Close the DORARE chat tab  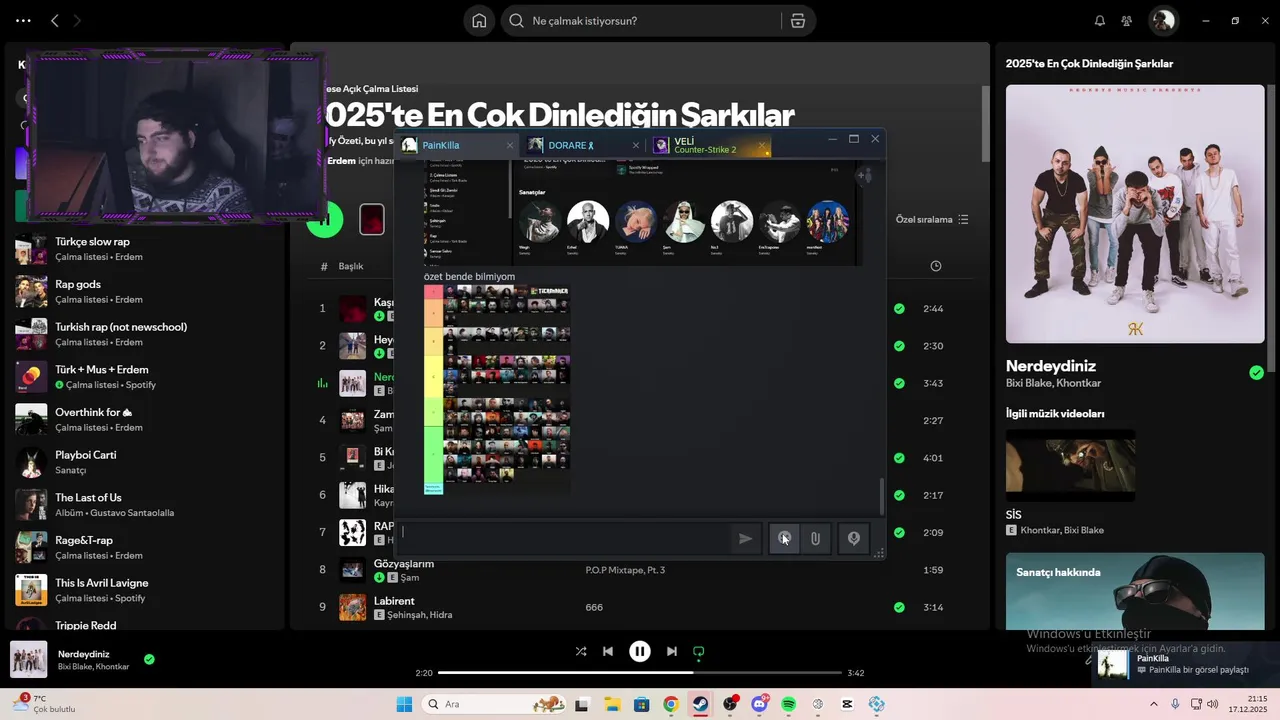pyautogui.click(x=636, y=145)
